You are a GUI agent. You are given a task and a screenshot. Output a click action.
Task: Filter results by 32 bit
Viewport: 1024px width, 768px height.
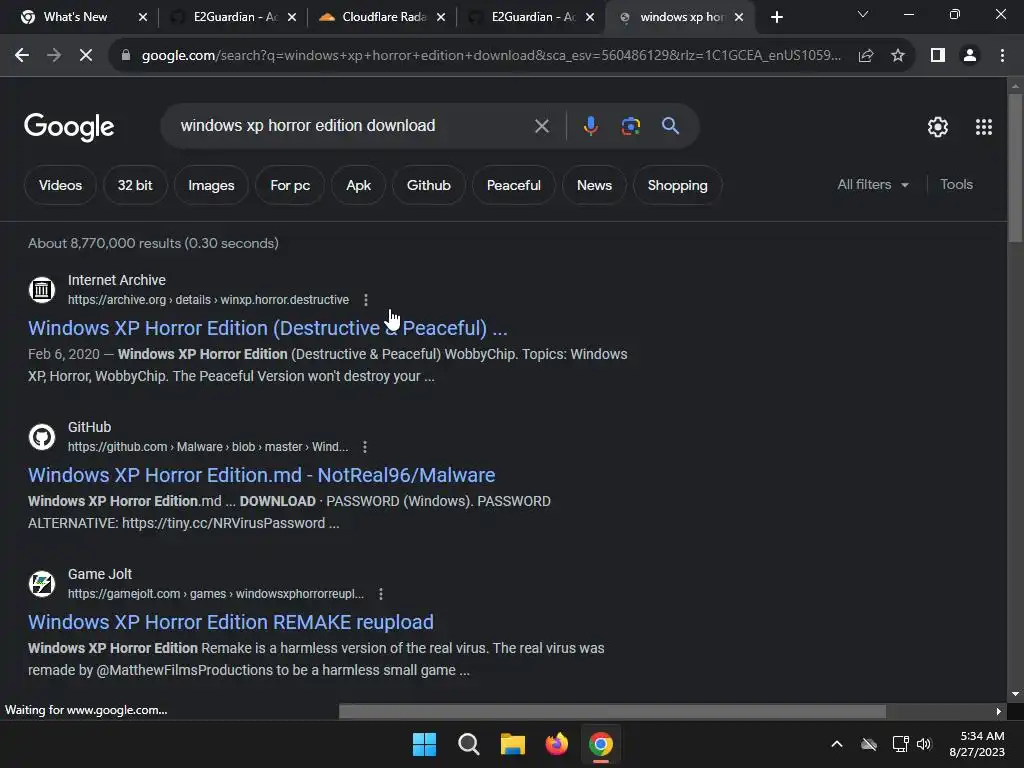[x=135, y=185]
